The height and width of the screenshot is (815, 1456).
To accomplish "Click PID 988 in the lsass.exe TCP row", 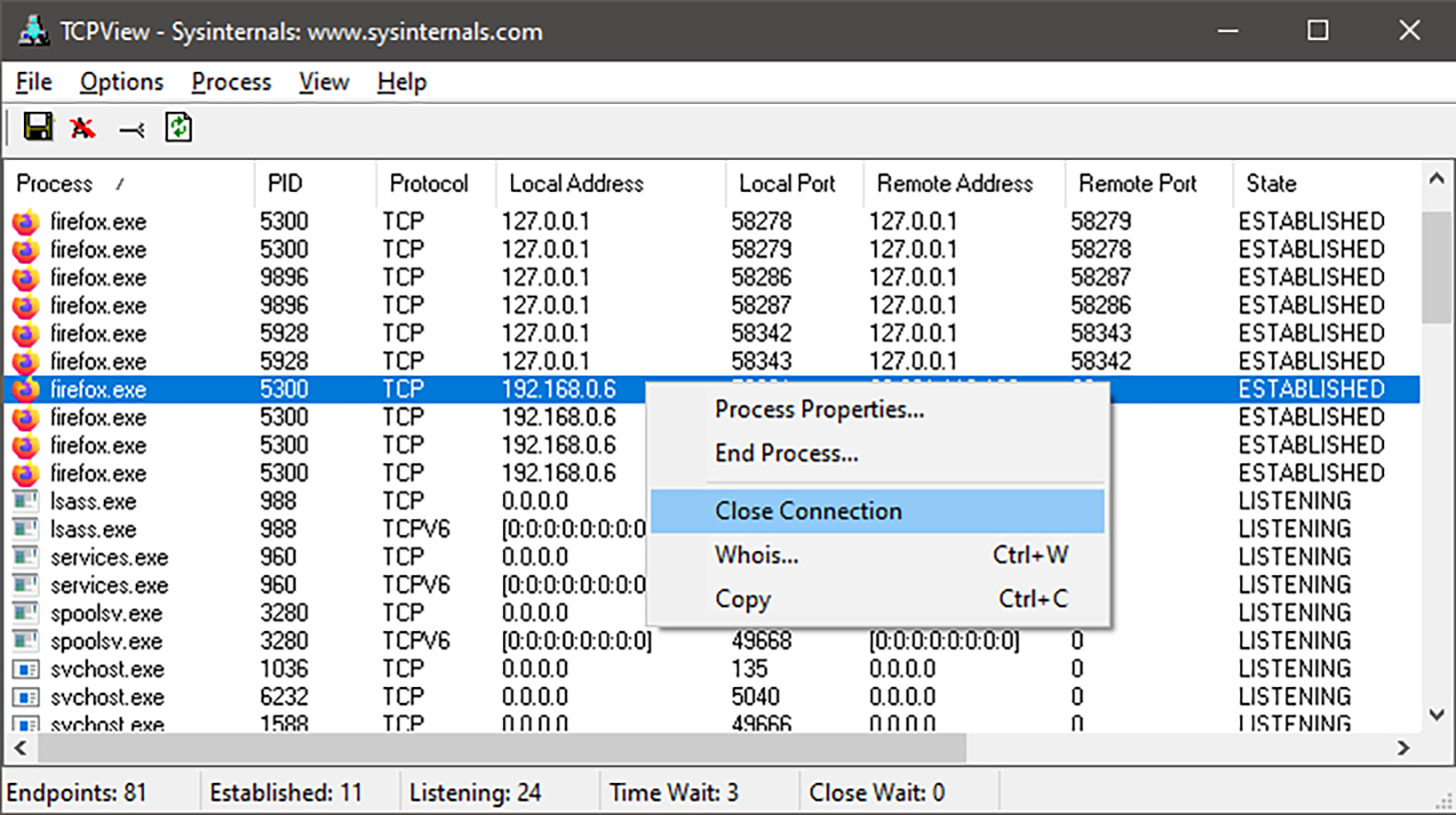I will tap(279, 501).
